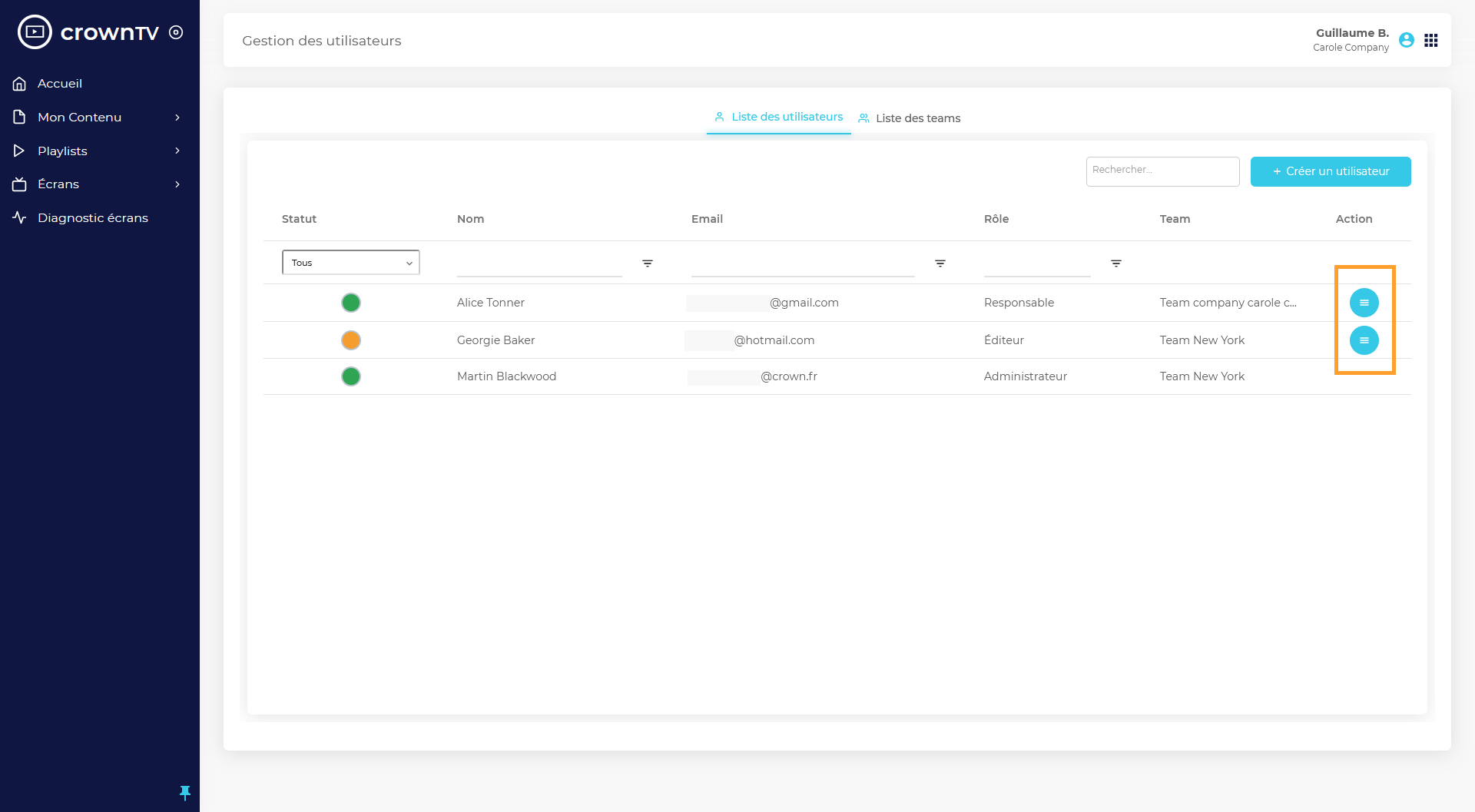Open Diagnostic écrans page
The height and width of the screenshot is (812, 1475).
[93, 218]
